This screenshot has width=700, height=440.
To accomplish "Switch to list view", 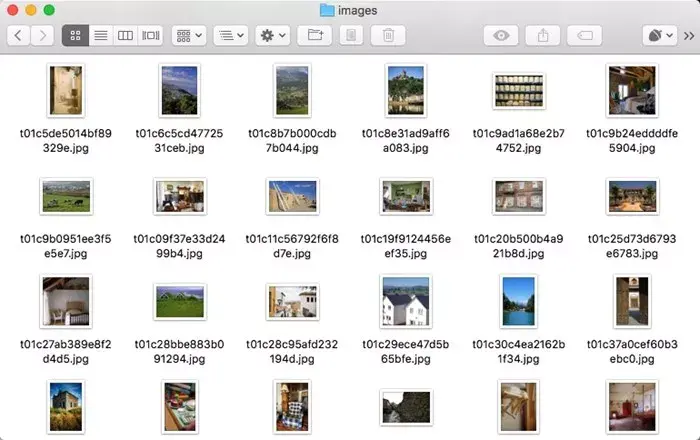I will click(100, 35).
